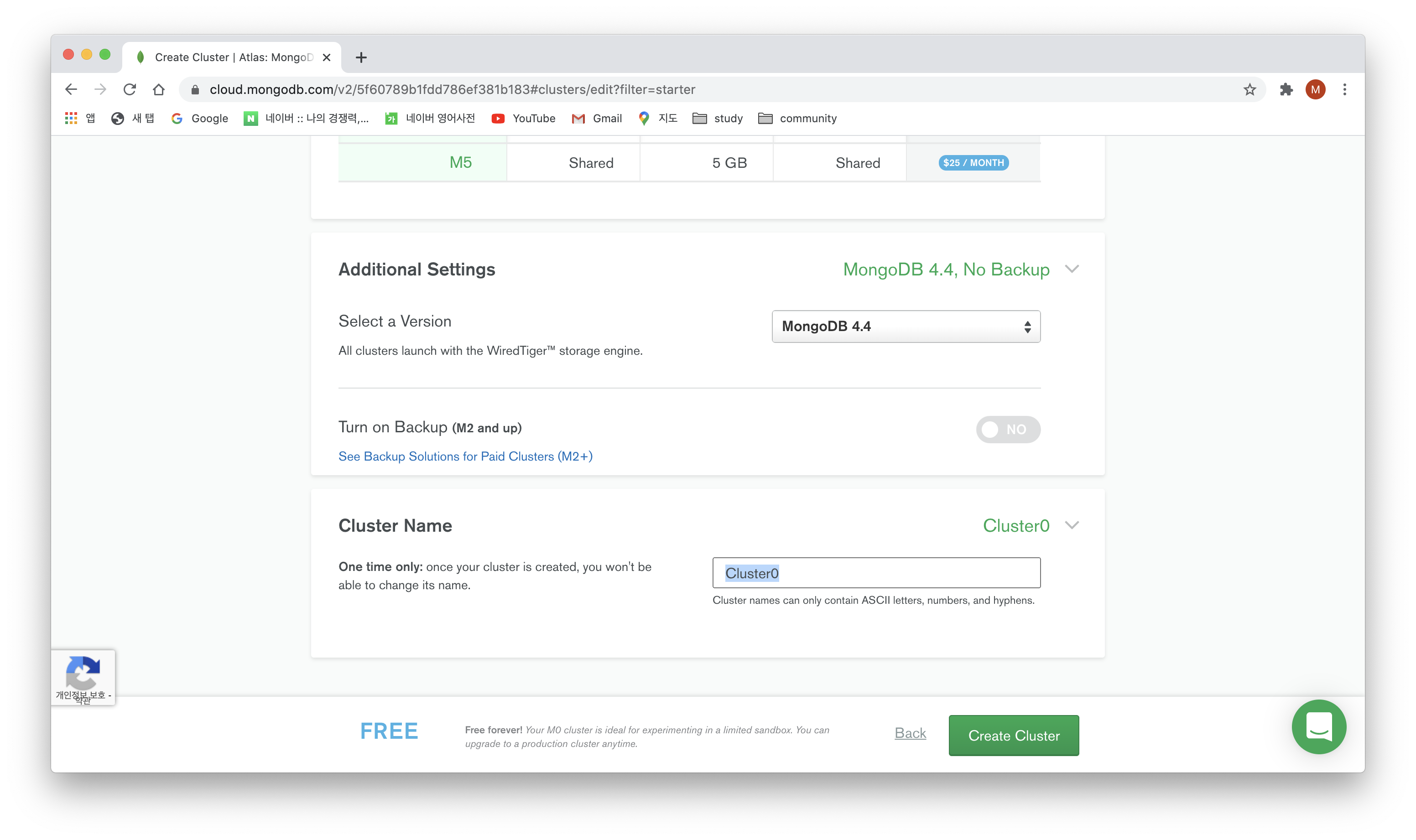Click the Create Cluster button

(x=1013, y=735)
